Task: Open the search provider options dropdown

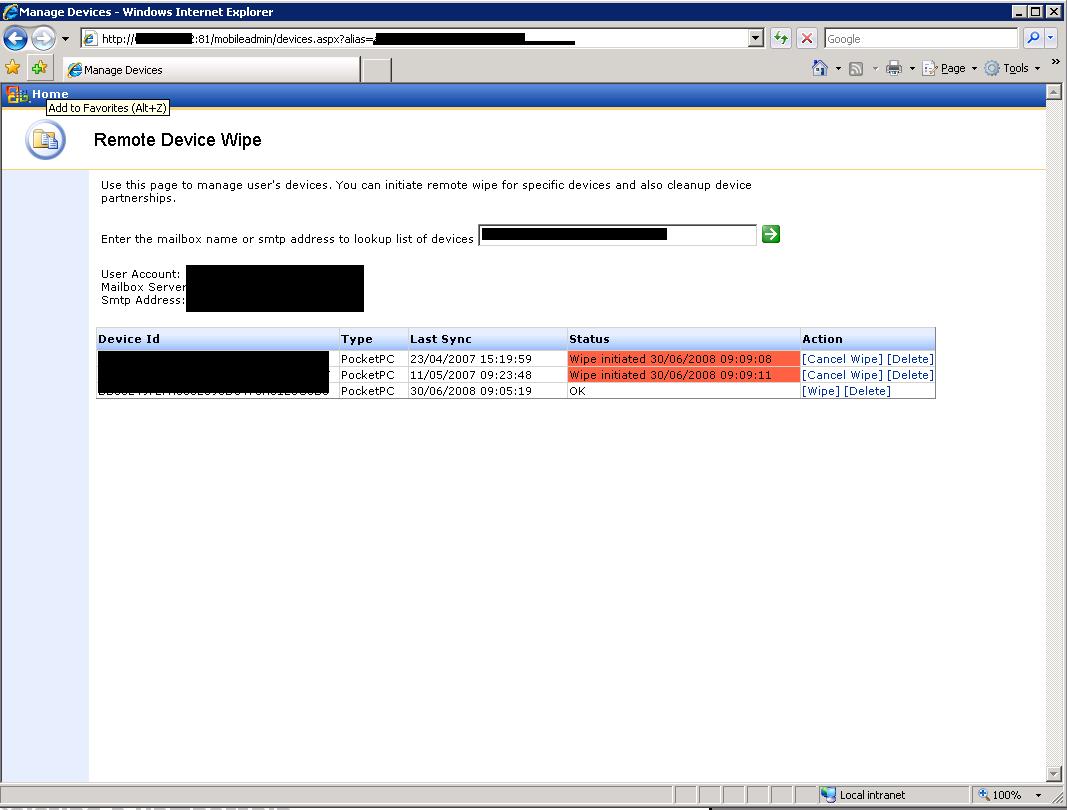Action: (1051, 38)
